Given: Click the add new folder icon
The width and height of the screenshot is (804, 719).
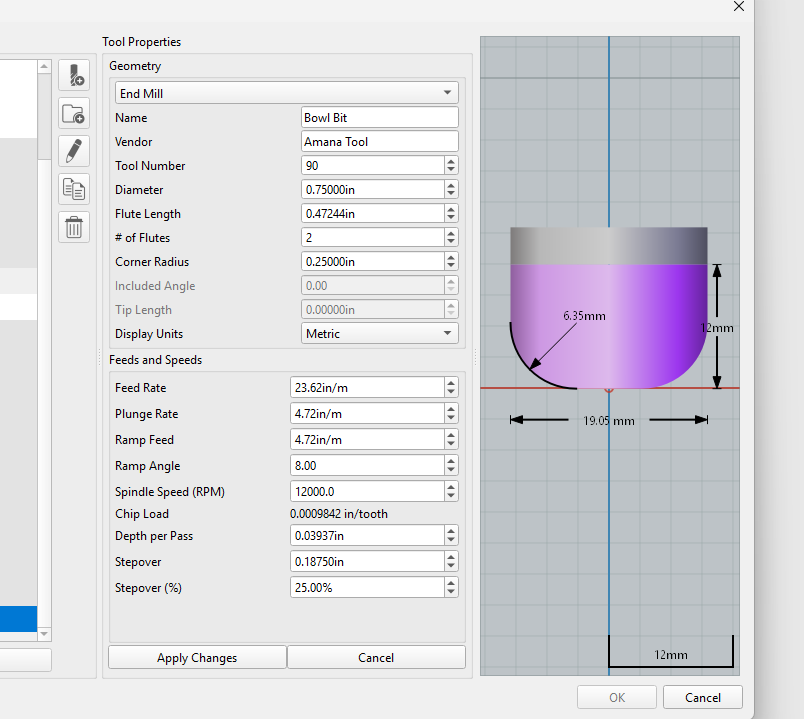Looking at the screenshot, I should (x=74, y=113).
